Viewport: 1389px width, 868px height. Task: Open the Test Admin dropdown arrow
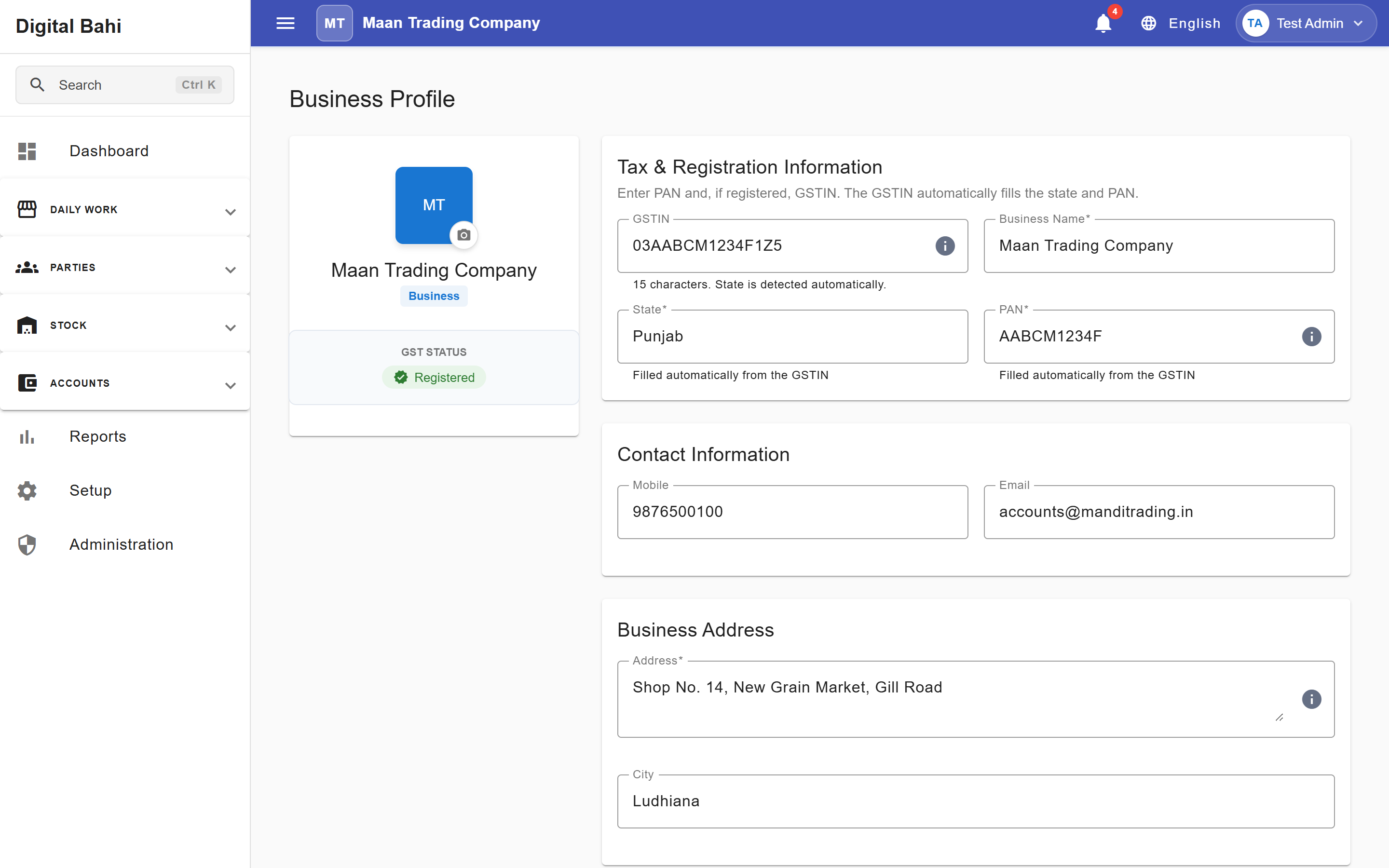coord(1358,24)
